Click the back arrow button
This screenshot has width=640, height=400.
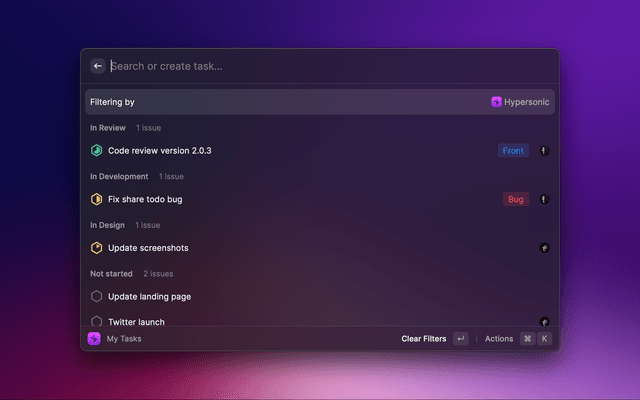click(x=98, y=66)
